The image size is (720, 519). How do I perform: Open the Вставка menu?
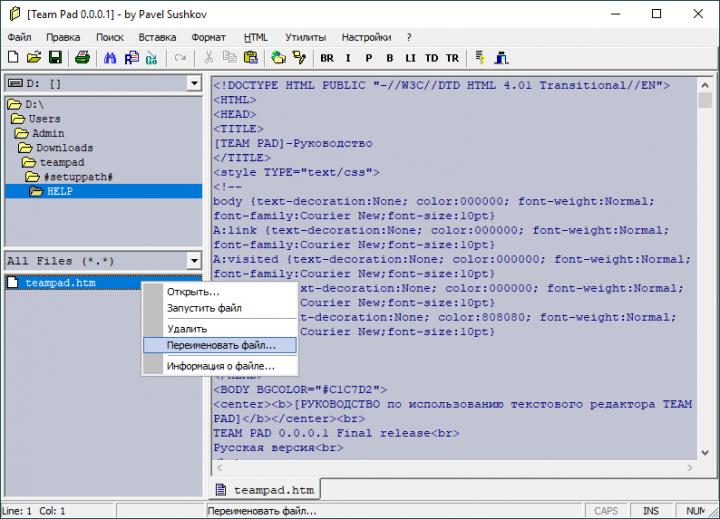(158, 37)
